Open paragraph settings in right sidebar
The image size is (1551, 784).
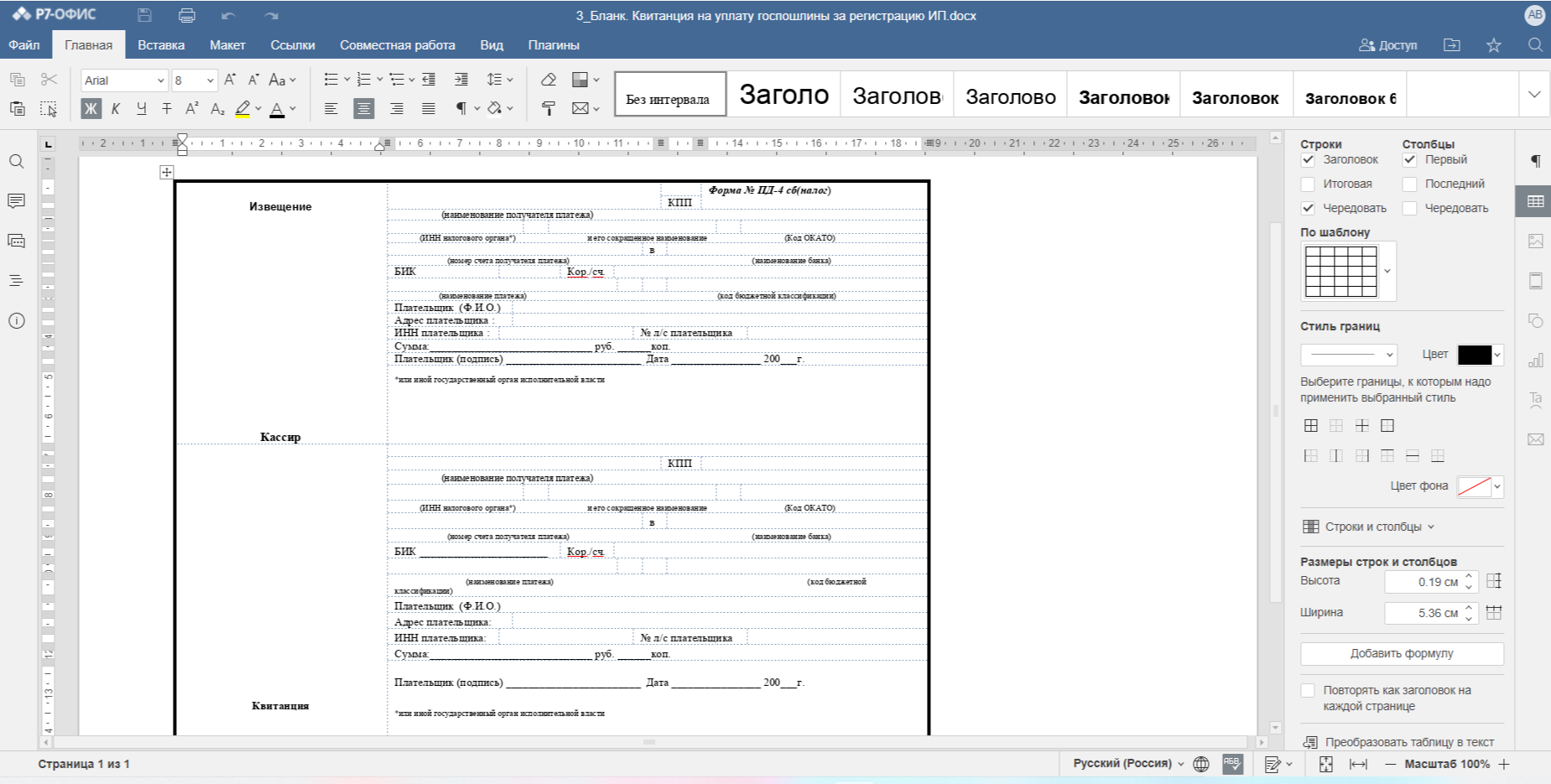[x=1535, y=161]
